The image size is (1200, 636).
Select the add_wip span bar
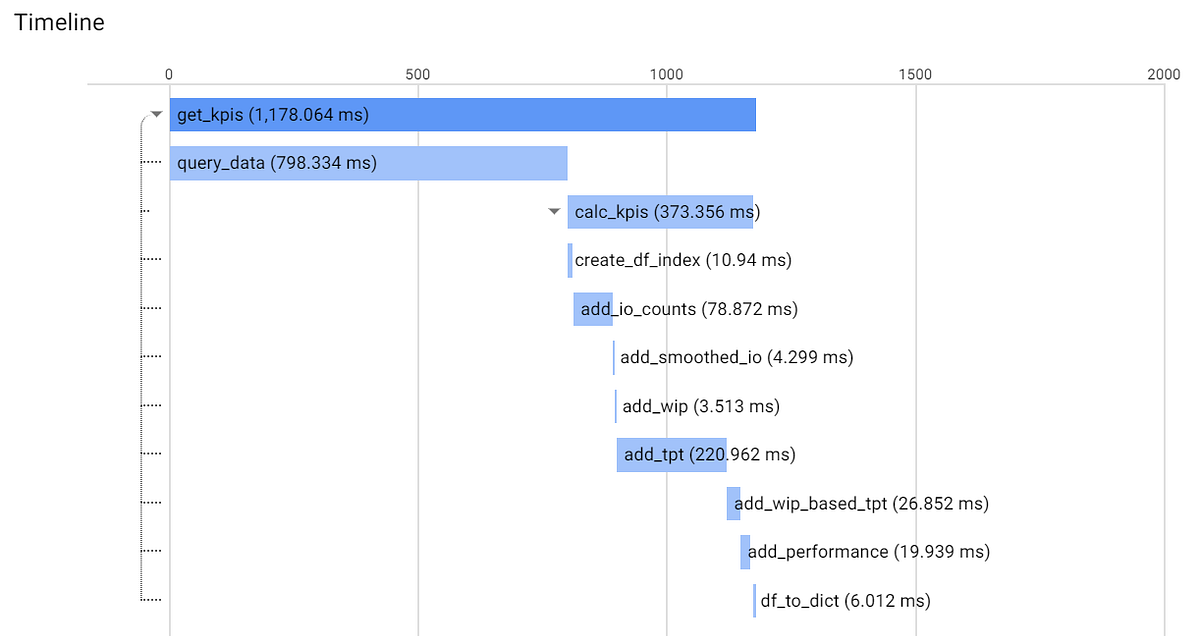(x=616, y=405)
